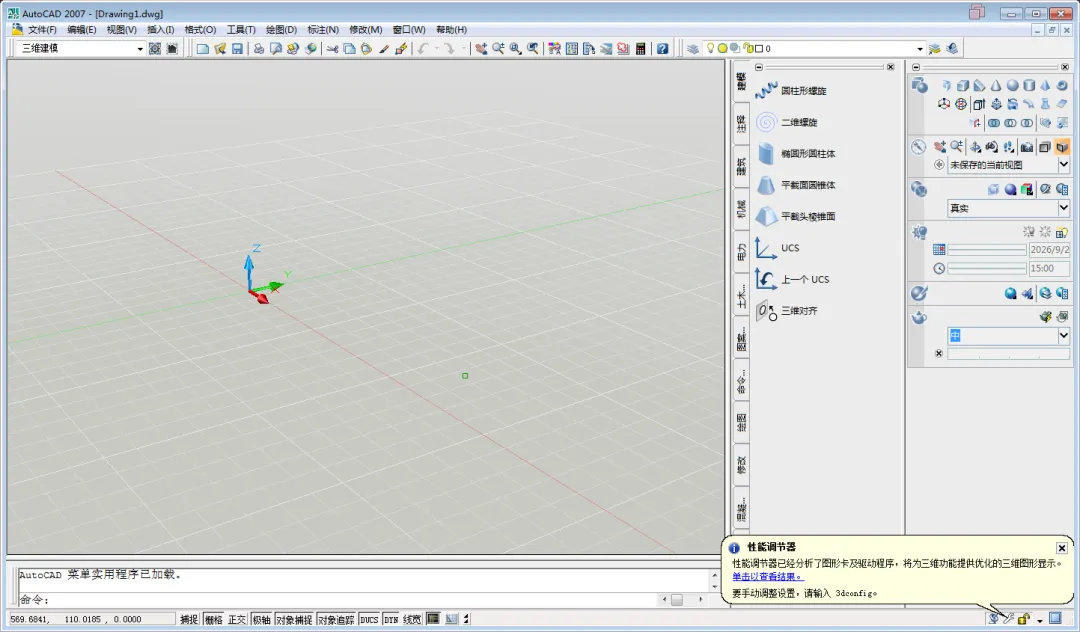The image size is (1080, 632).
Task: Select the Extrude icon on dashboard
Action: 979,104
